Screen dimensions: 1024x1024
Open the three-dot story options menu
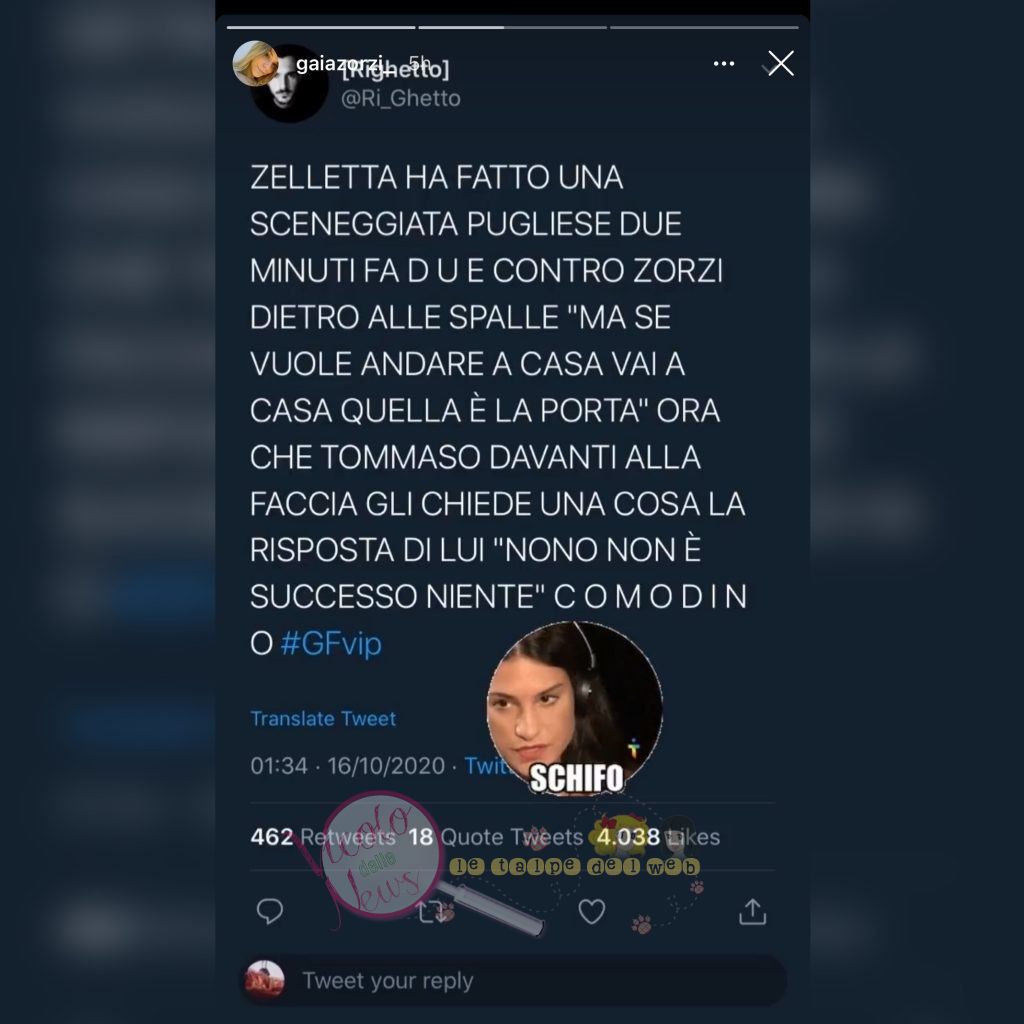tap(724, 63)
